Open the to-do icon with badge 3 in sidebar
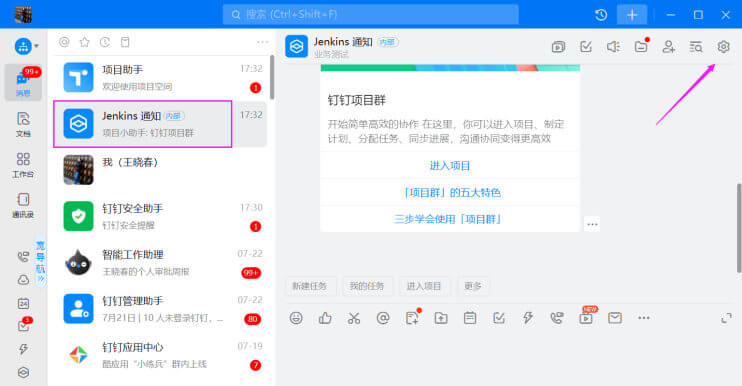 click(x=23, y=325)
